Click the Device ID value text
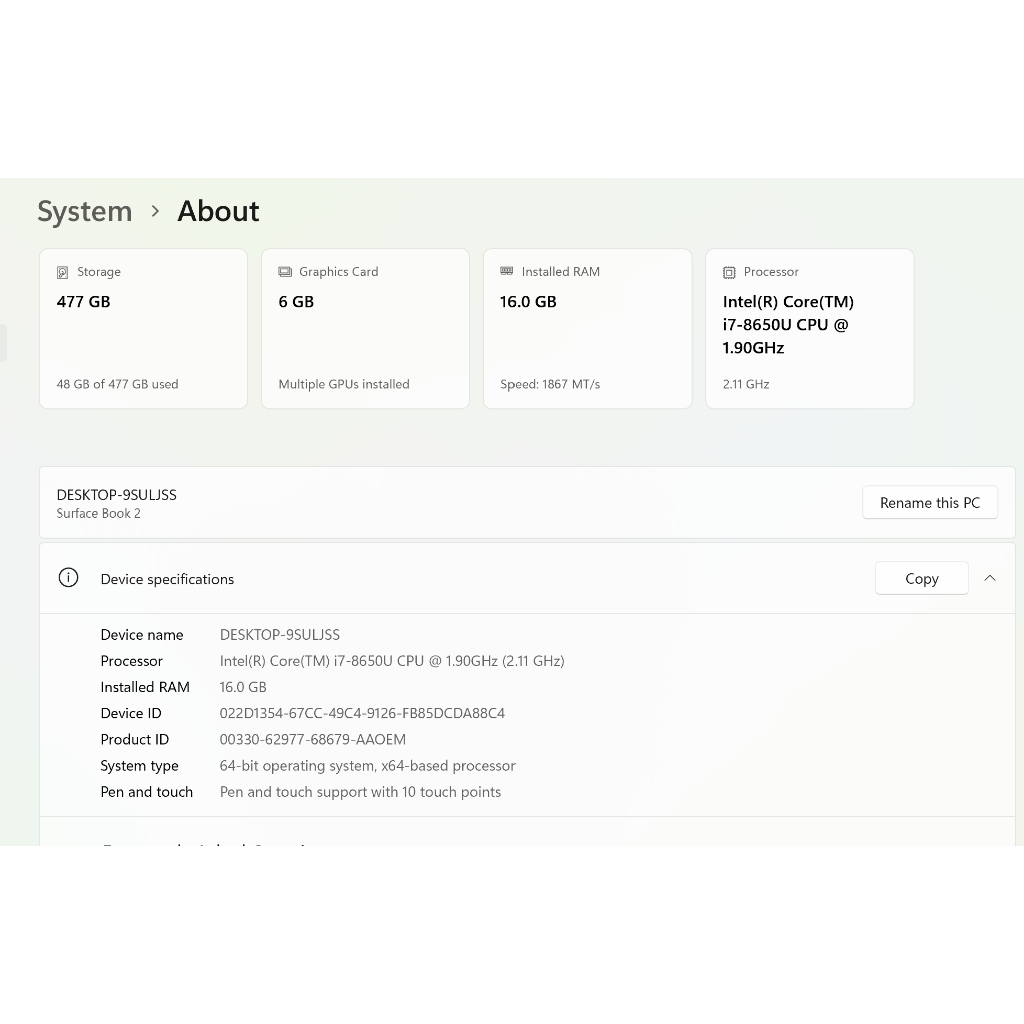 tap(362, 713)
